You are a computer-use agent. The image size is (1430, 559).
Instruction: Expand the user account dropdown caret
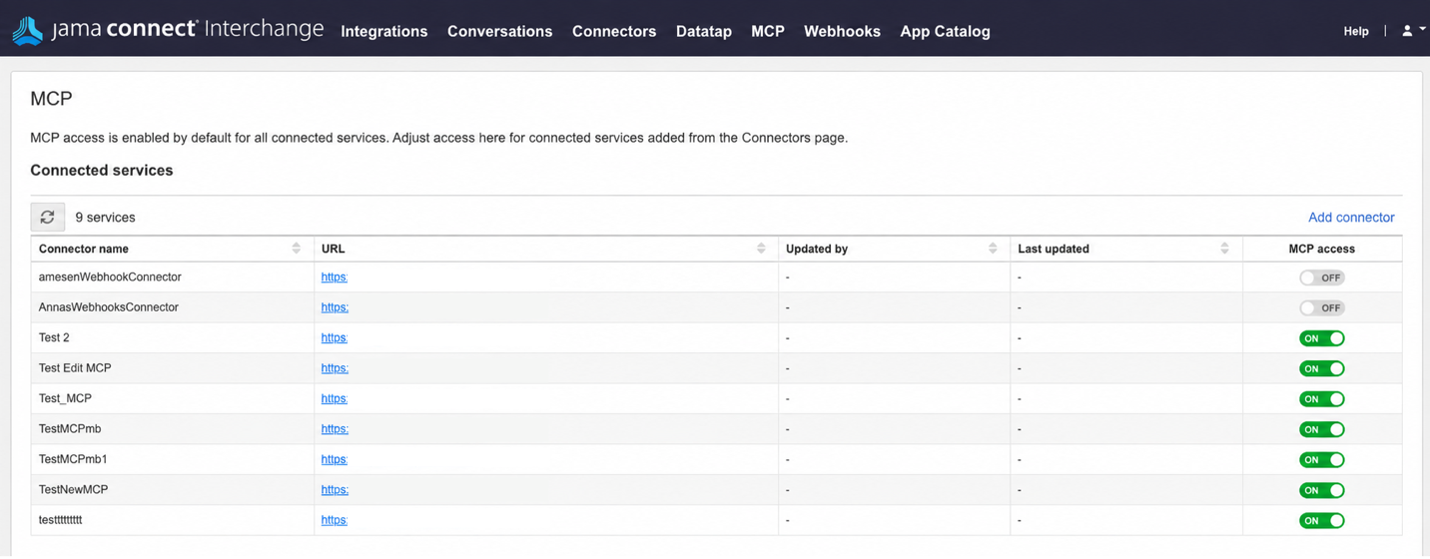(1423, 31)
